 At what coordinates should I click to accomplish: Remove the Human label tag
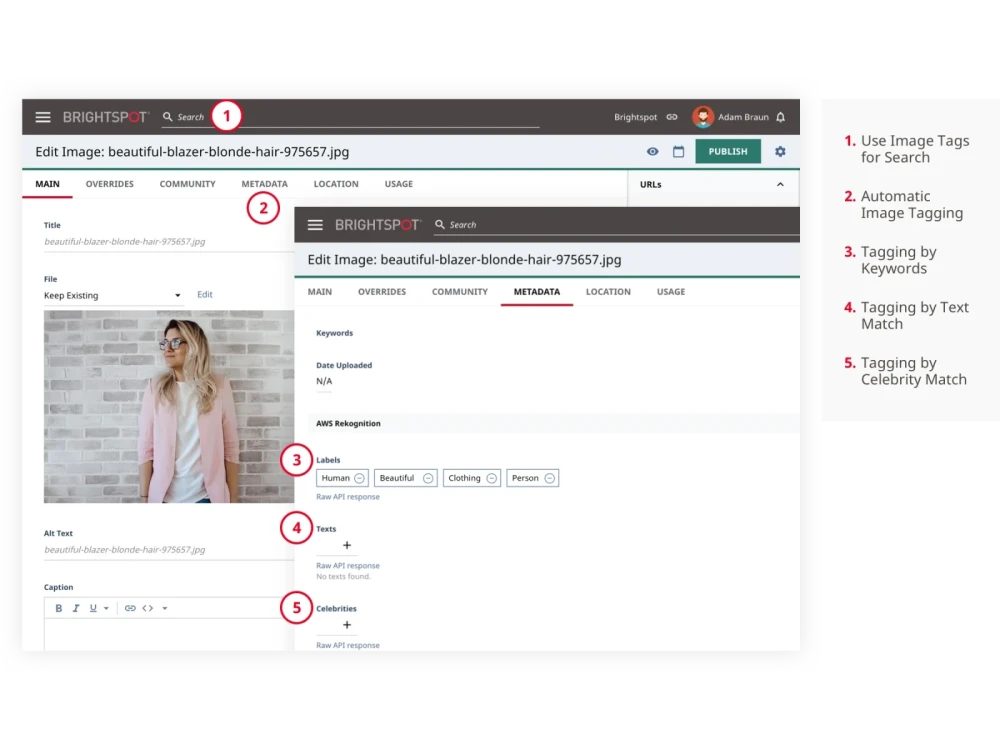coord(359,477)
